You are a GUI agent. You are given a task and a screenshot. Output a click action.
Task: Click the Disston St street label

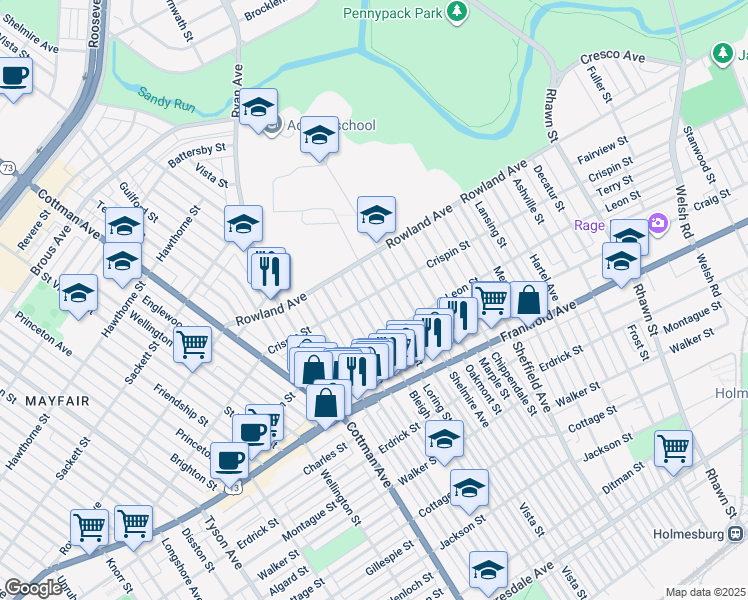click(198, 549)
